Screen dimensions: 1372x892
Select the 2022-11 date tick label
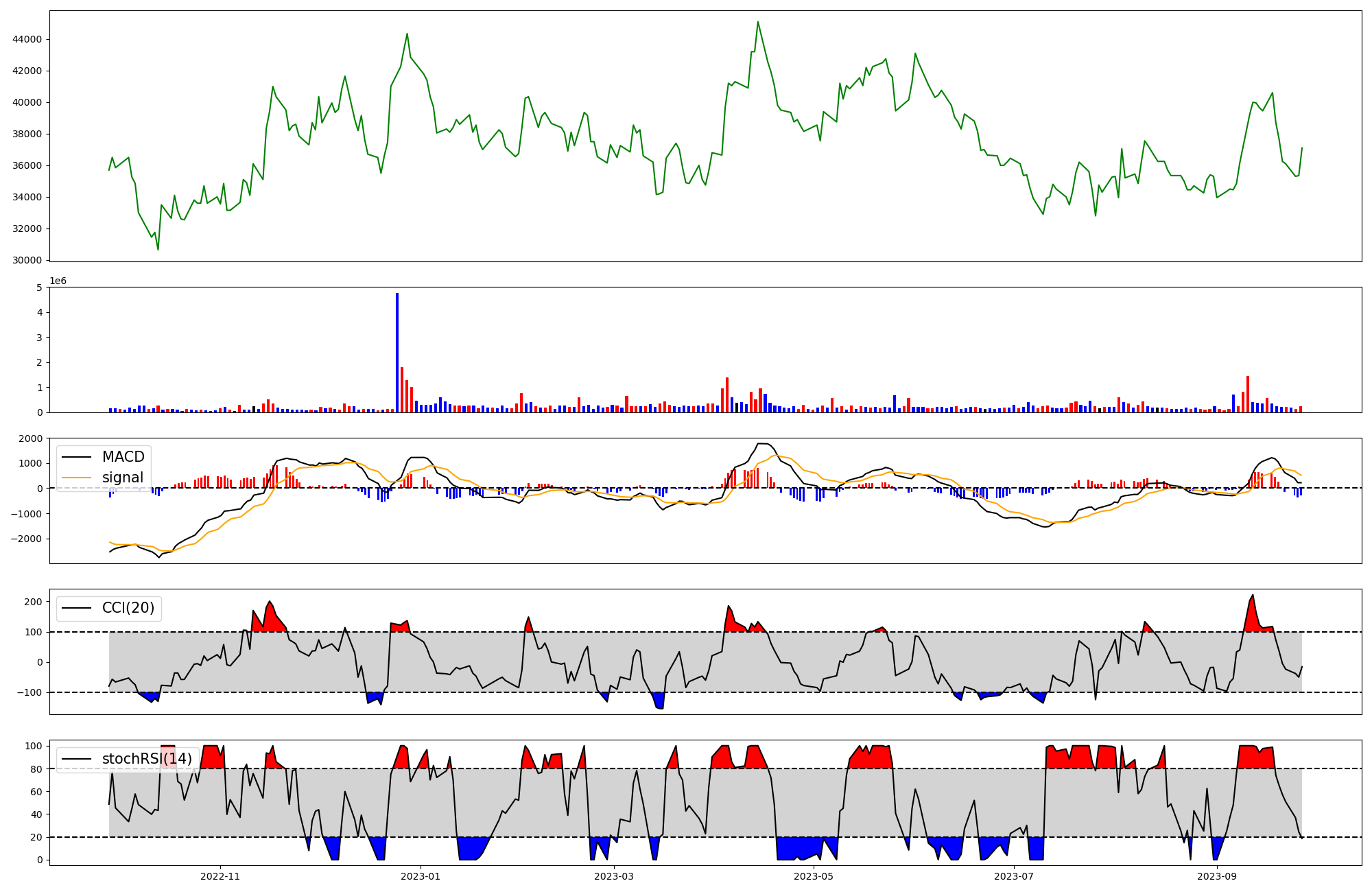click(220, 876)
